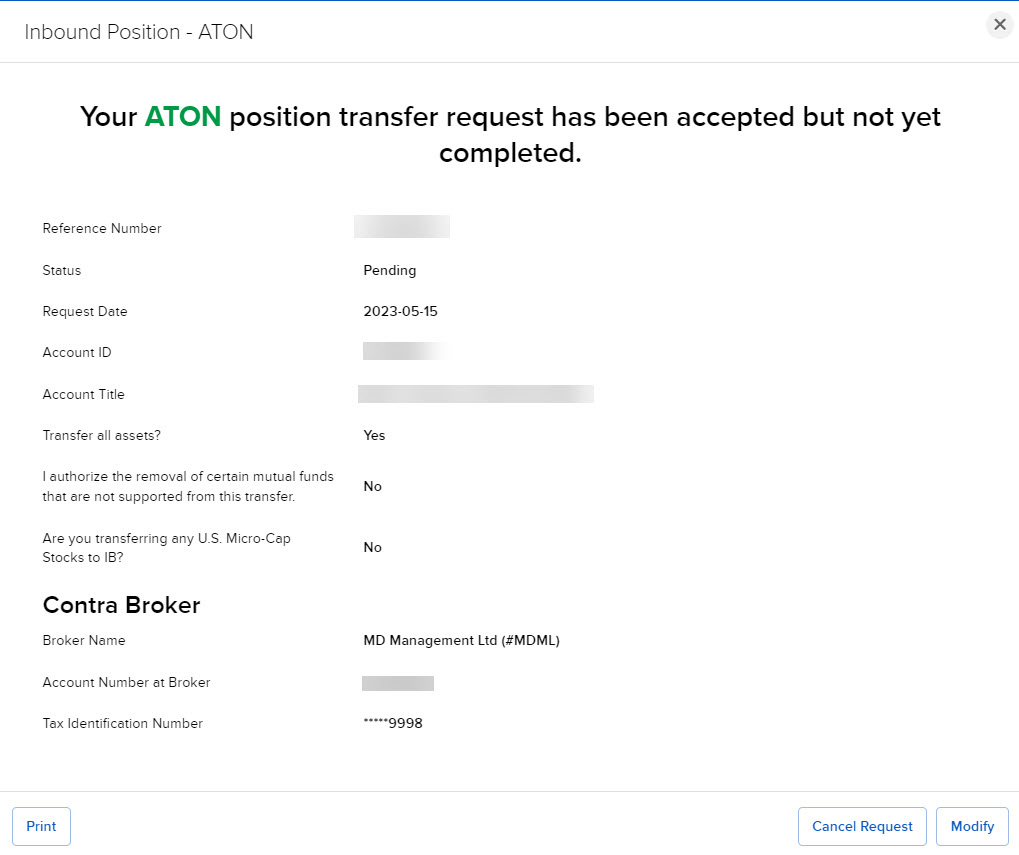Click the Yes value for transfer all assets

click(x=374, y=435)
